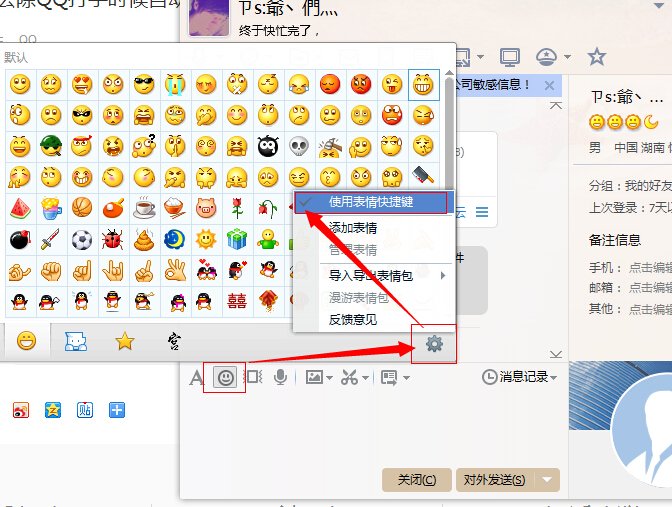The height and width of the screenshot is (507, 672).
Task: Click the send picture icon
Action: point(314,378)
